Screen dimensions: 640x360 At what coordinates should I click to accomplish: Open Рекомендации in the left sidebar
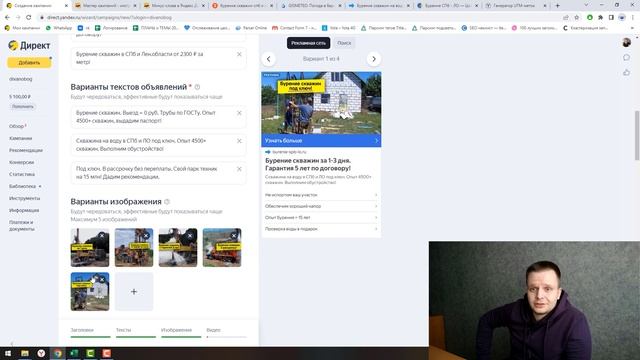(26, 150)
